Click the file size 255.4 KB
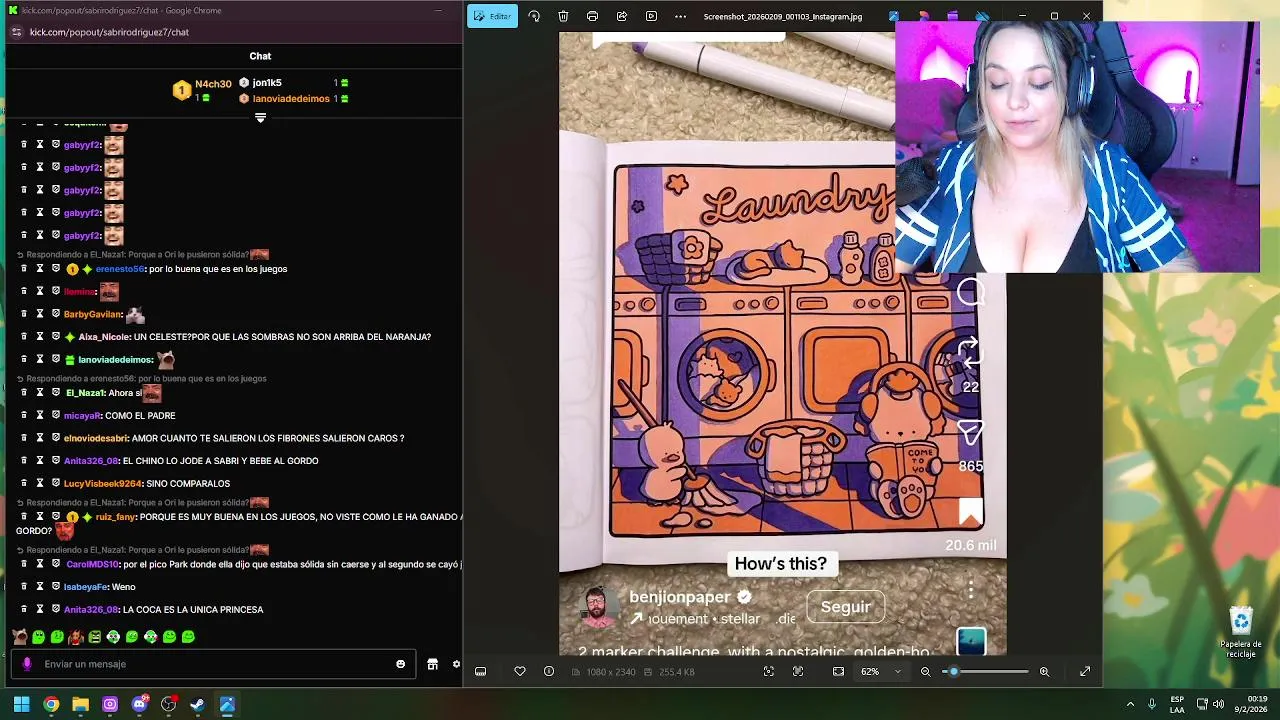Screen dimensions: 1280x720 tap(677, 672)
